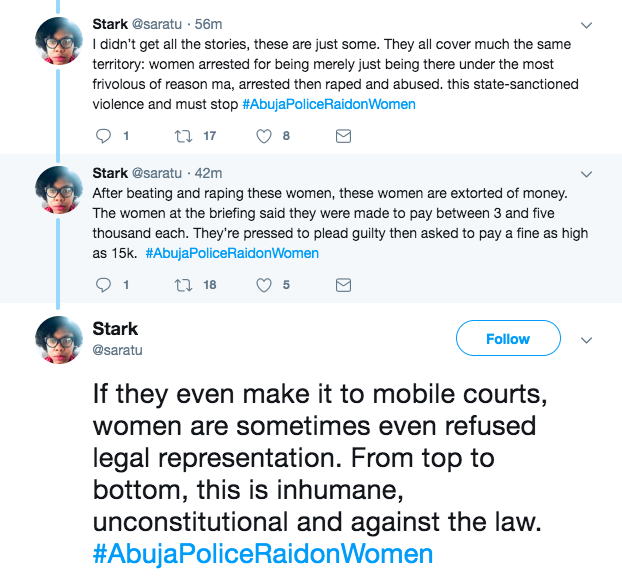
Task: Click Stark's avatar on the 42m tweet
Action: click(59, 190)
